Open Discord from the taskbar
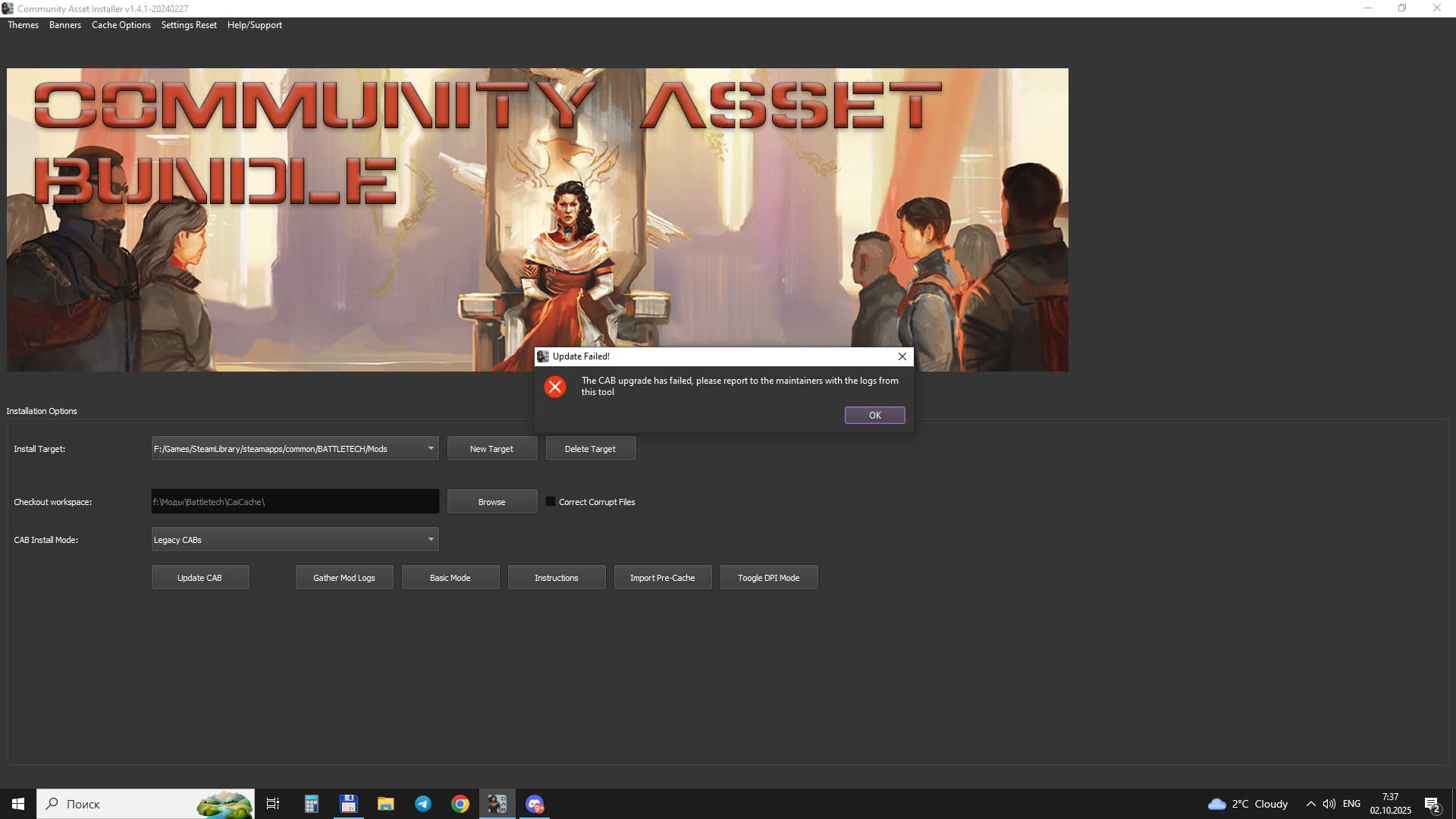 pos(535,804)
